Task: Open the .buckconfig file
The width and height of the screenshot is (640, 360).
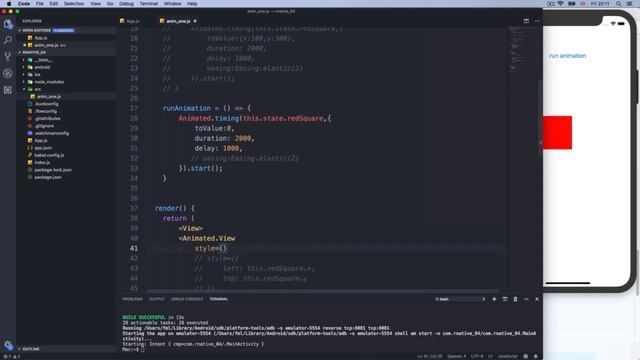Action: 46,104
